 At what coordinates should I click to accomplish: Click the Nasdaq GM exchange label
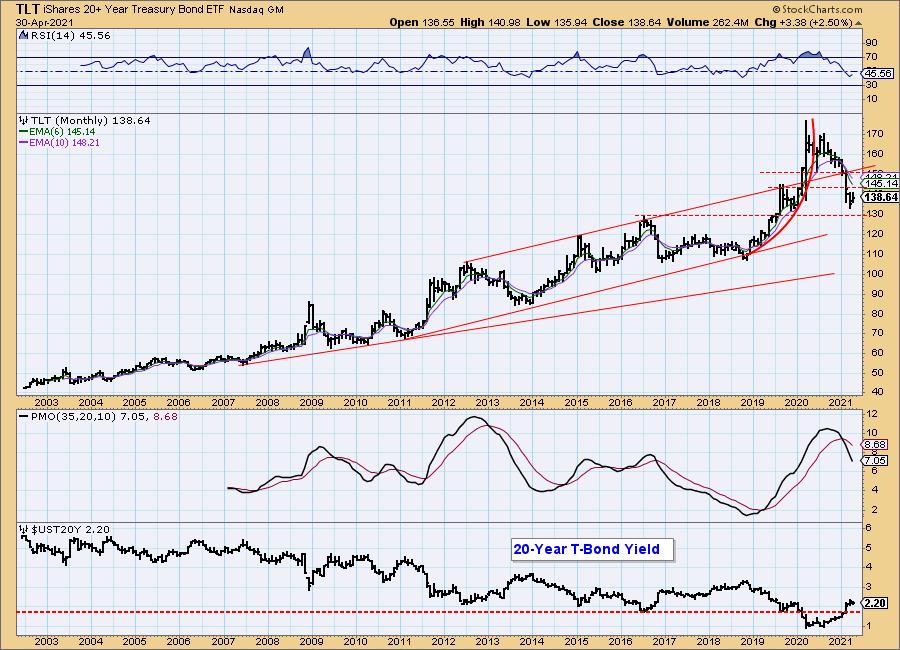(257, 10)
